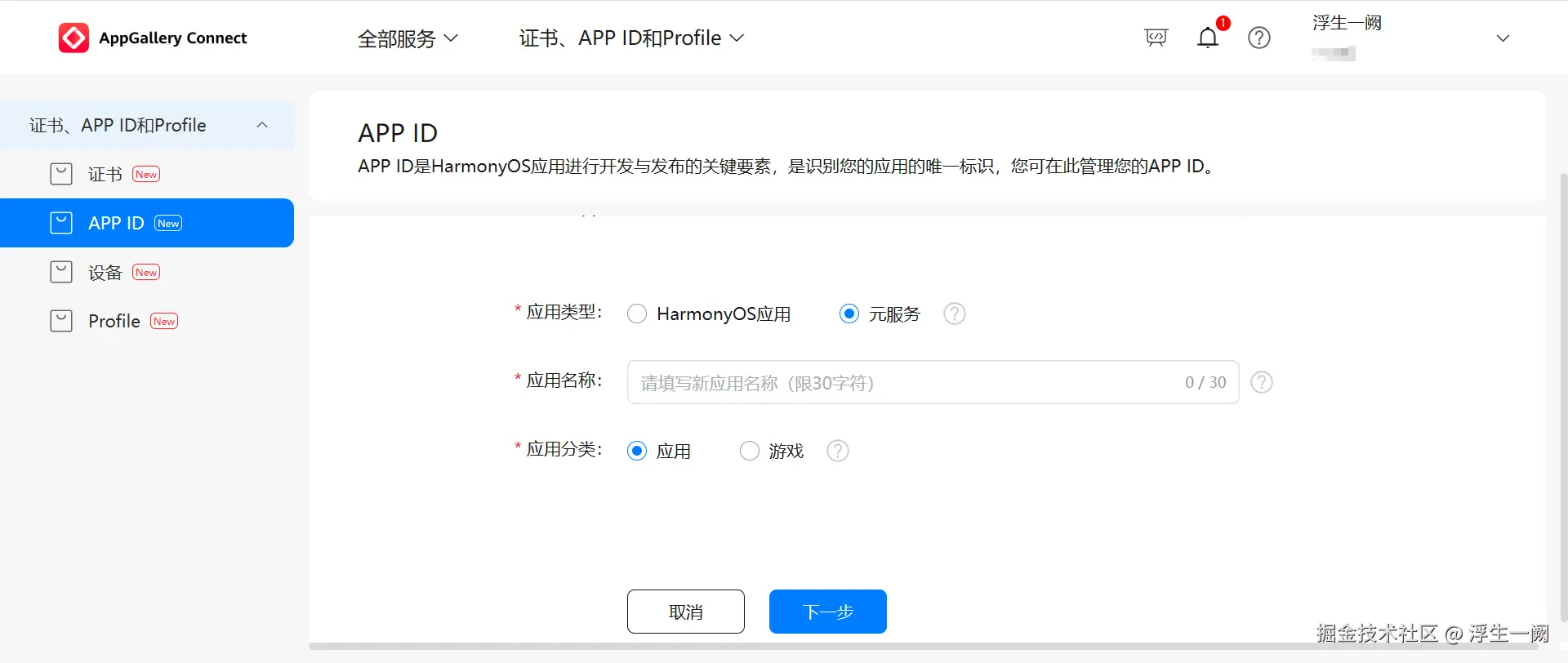Show help for 应用类型 field
The width and height of the screenshot is (1568, 663).
(x=955, y=314)
